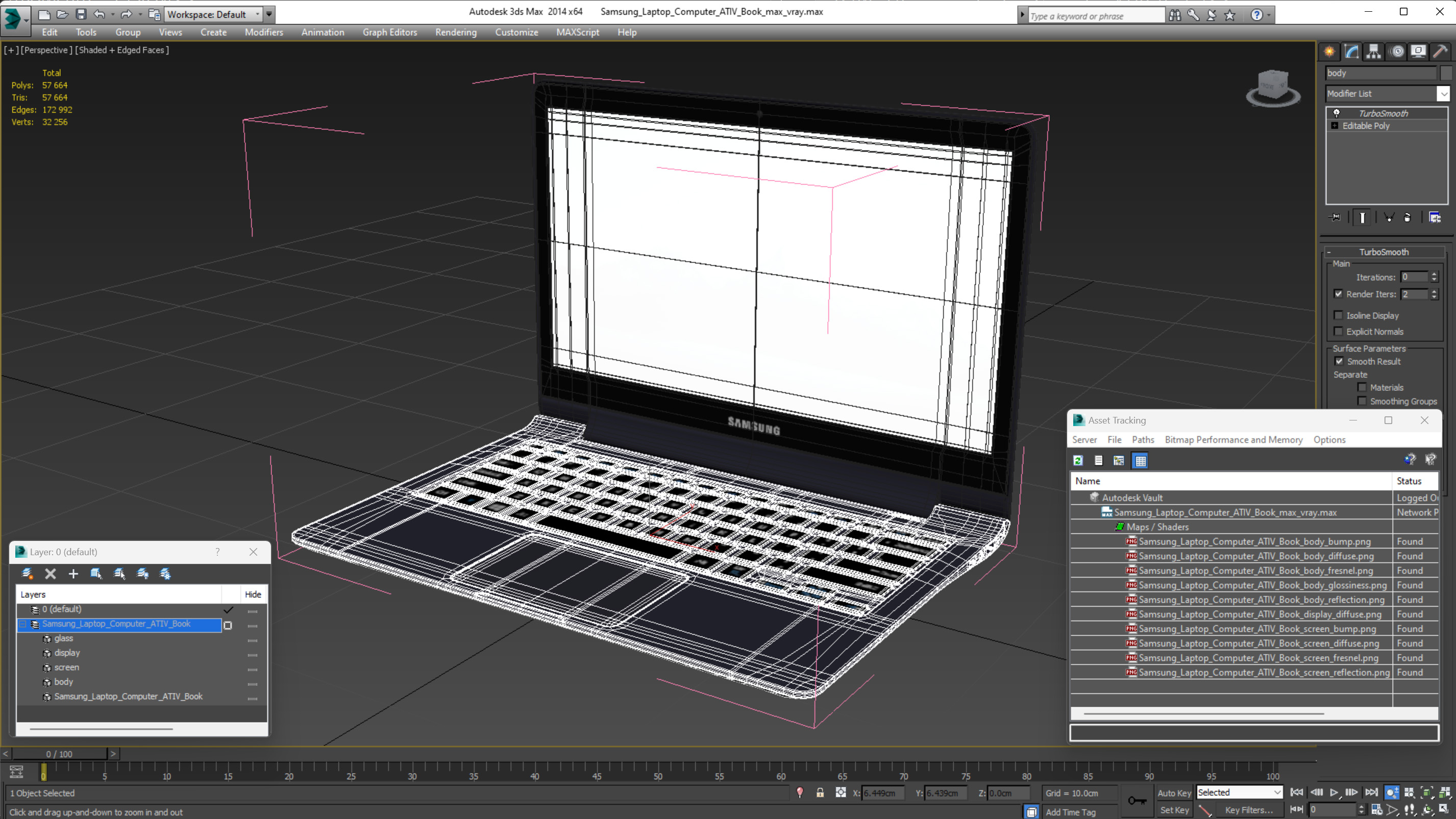Toggle TurboSmooth modifier lightbulb visibility
The image size is (1456, 819).
[x=1336, y=113]
